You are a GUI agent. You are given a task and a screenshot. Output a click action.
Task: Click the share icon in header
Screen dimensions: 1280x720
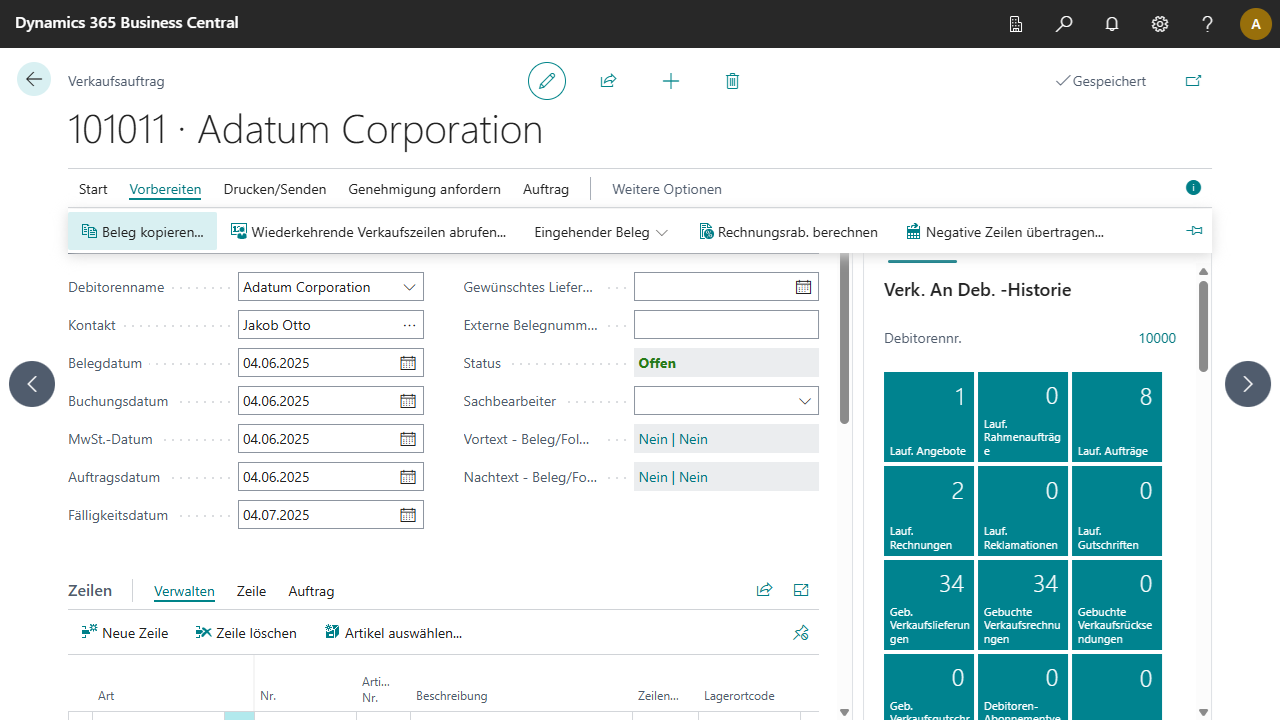point(608,81)
